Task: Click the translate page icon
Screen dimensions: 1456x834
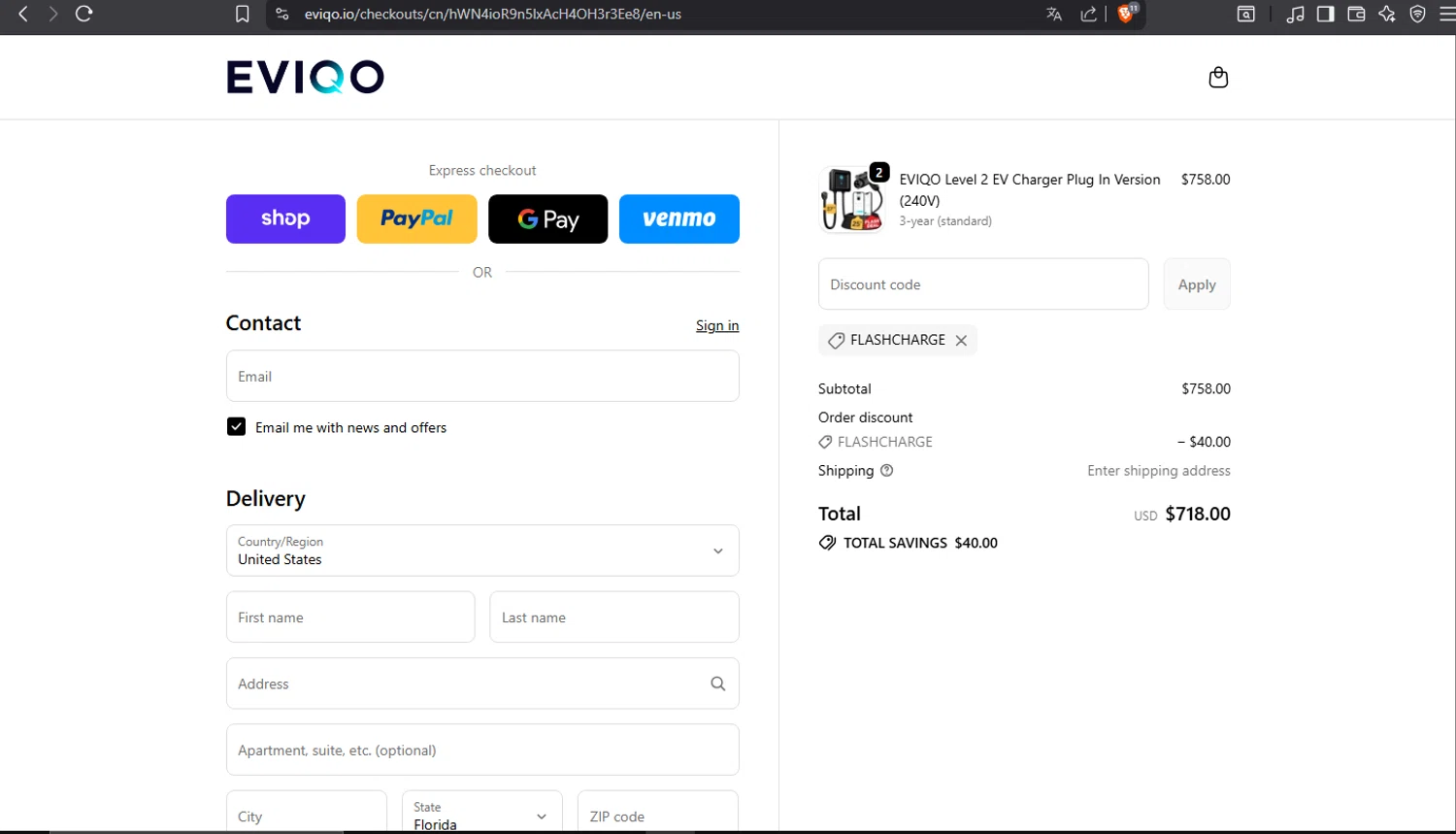Action: (x=1054, y=14)
